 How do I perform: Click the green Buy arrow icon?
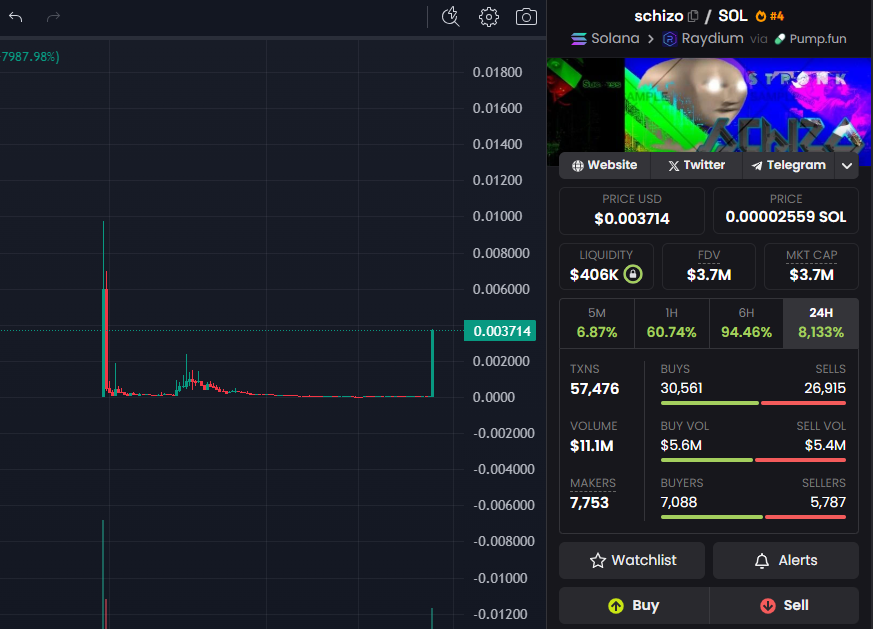click(616, 606)
